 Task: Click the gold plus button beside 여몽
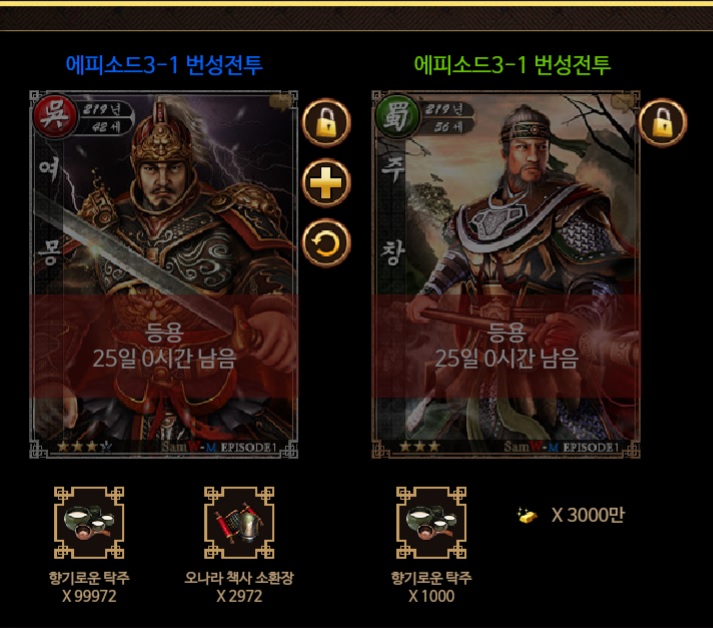pyautogui.click(x=326, y=183)
